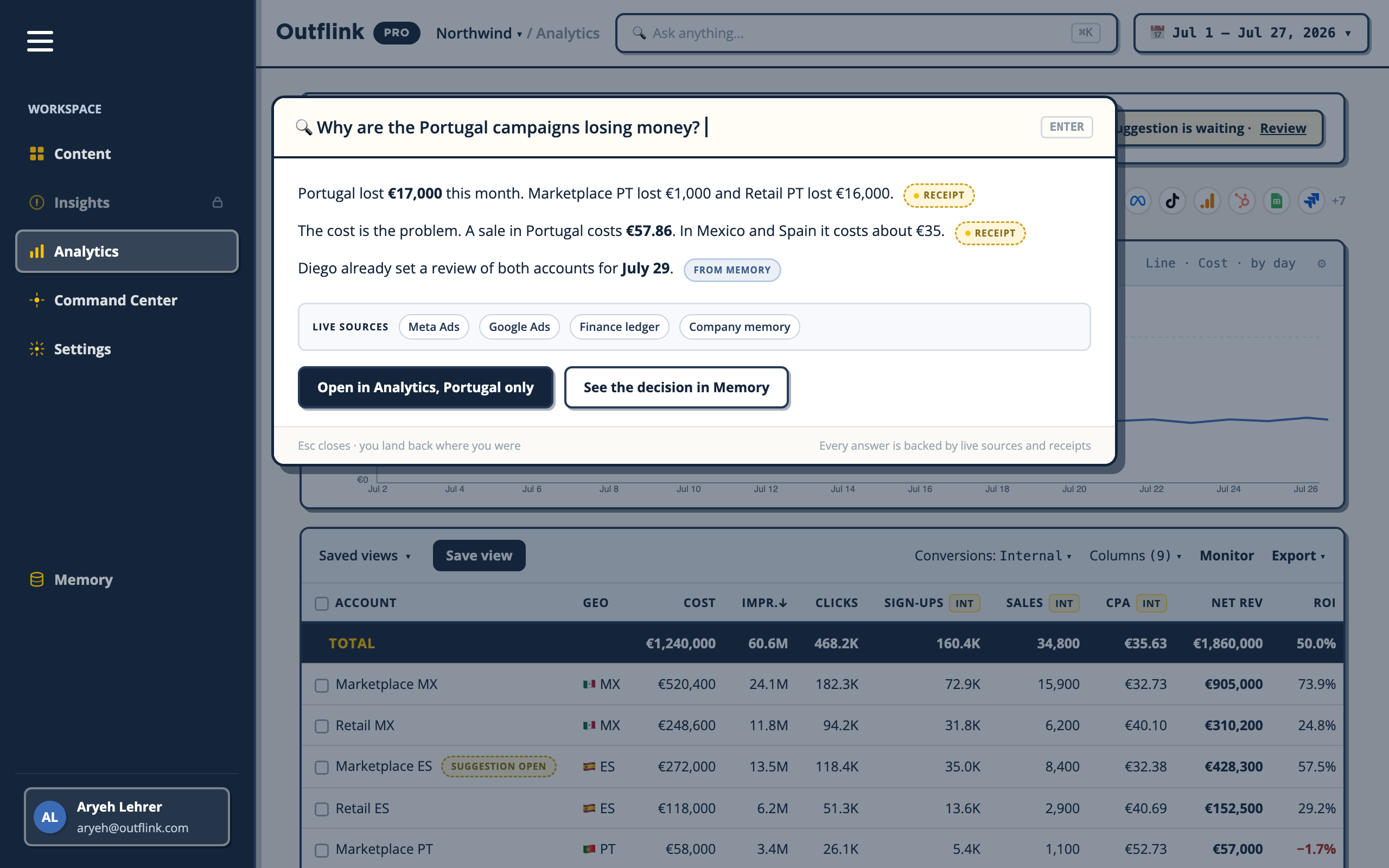Click the Mexico flag on Marketplace MX row
Screen dimensions: 1389x868
pyautogui.click(x=589, y=684)
